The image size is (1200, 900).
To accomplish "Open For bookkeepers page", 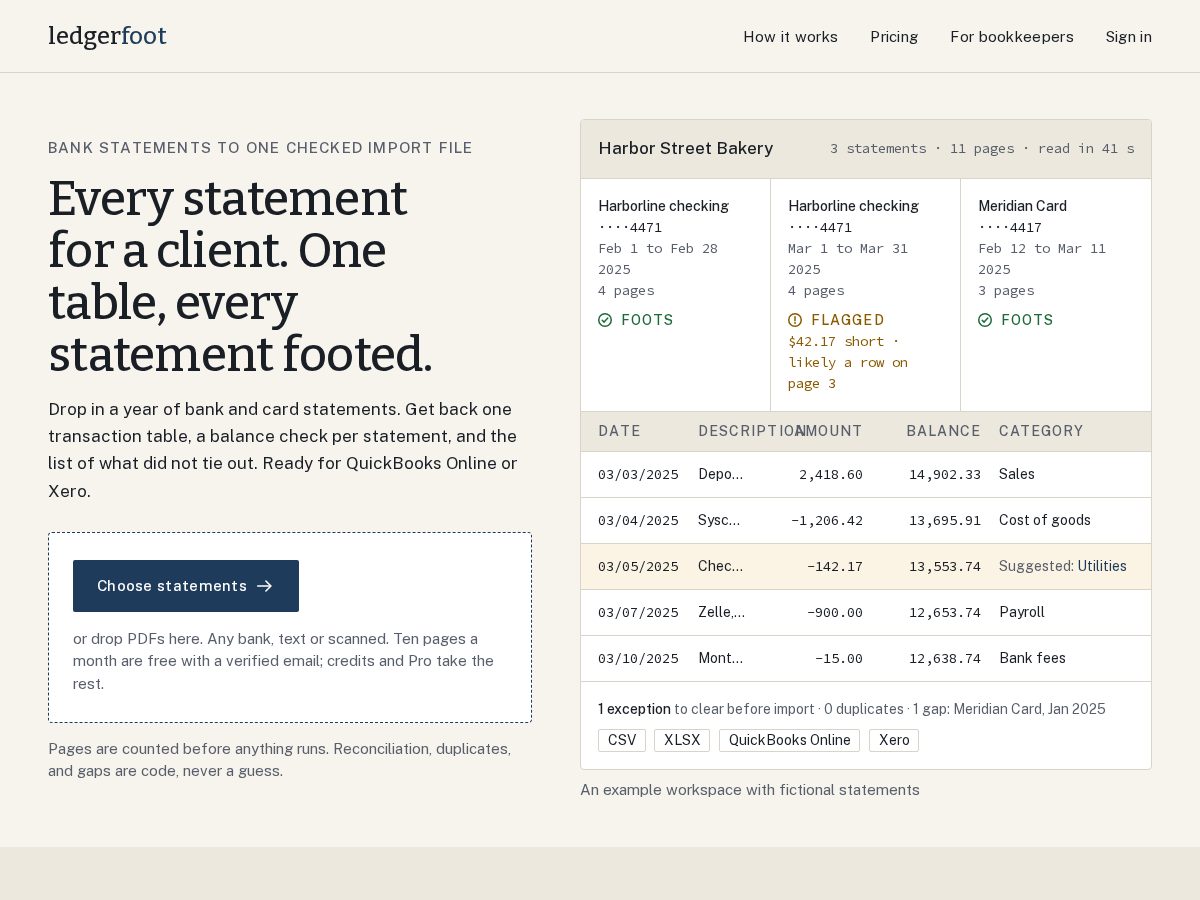I will point(1012,37).
